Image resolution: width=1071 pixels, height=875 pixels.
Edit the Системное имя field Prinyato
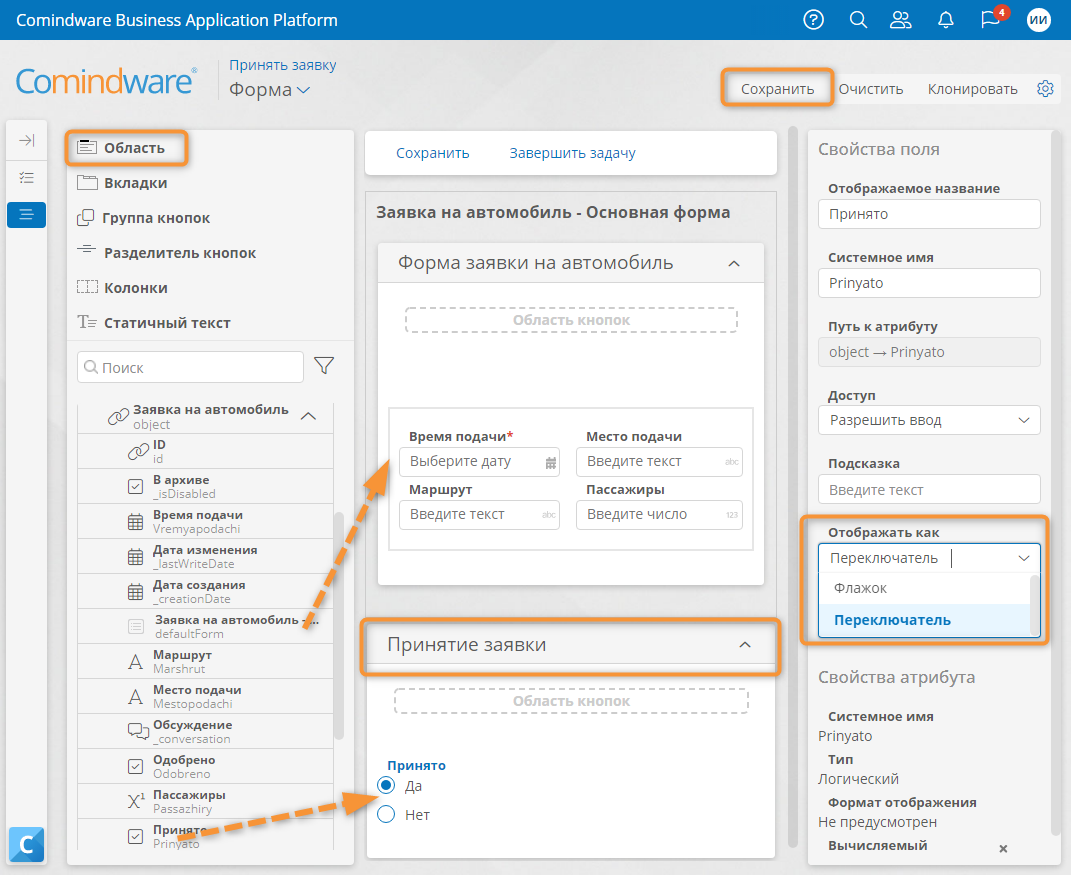[929, 283]
